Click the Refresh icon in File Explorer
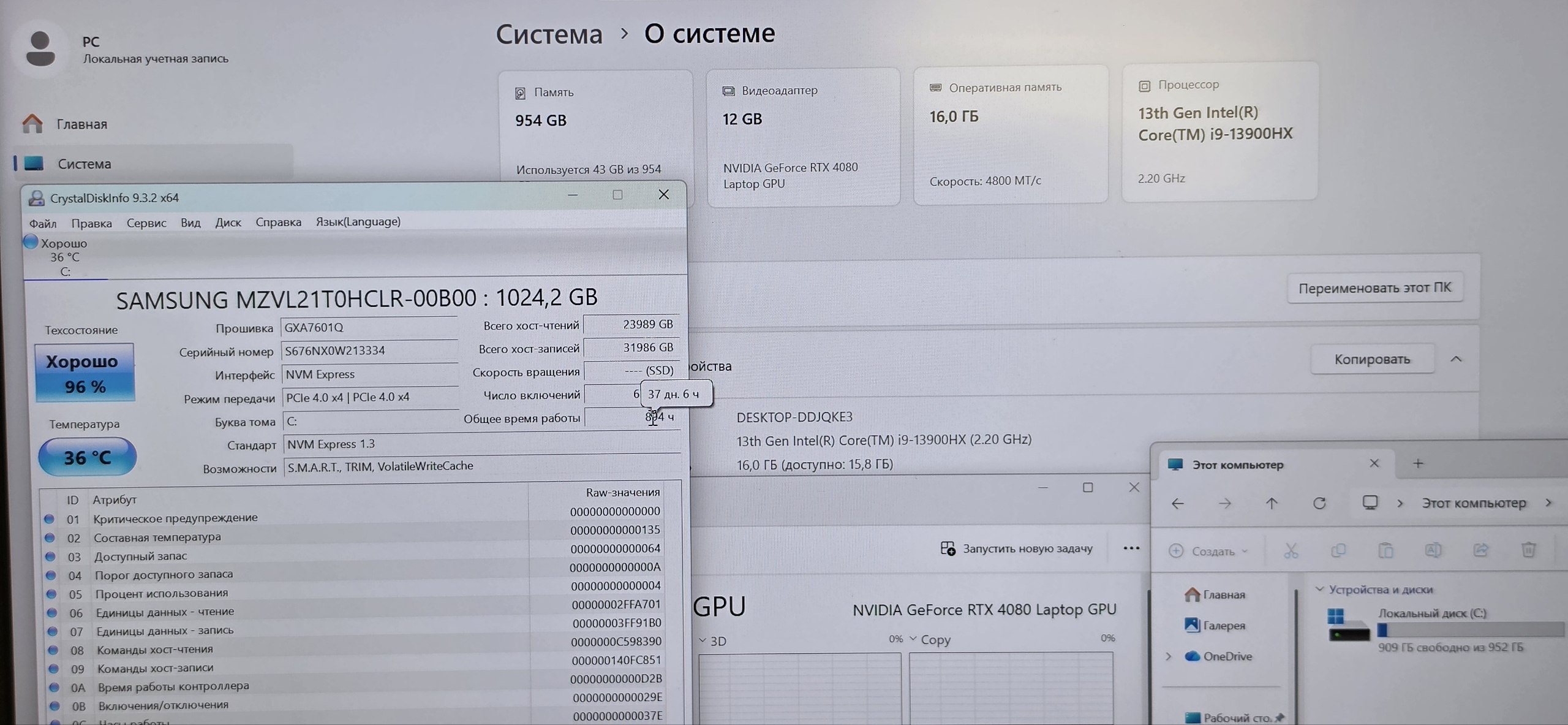The width and height of the screenshot is (1568, 725). click(1319, 503)
